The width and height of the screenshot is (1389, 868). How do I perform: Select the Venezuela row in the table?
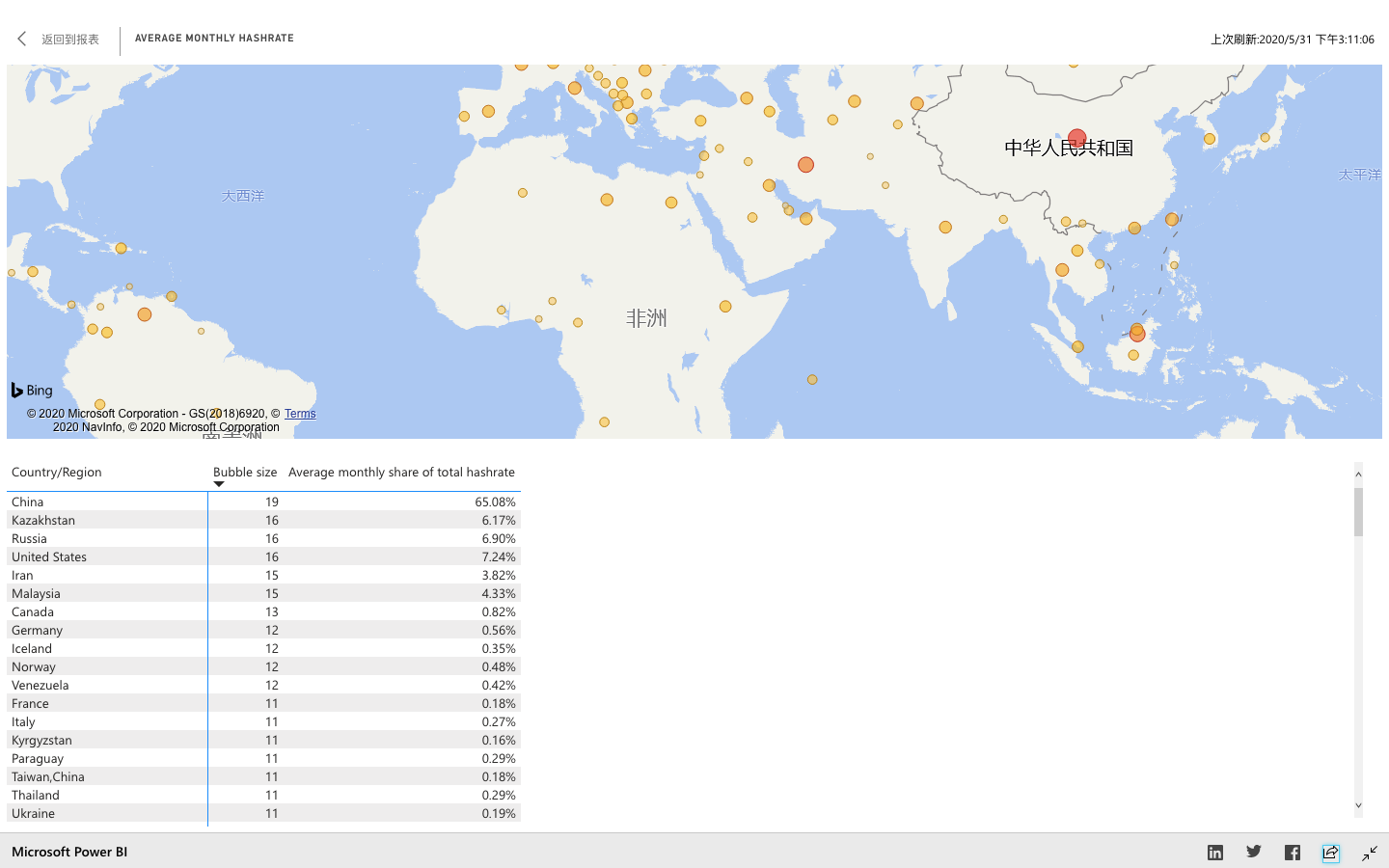click(x=263, y=685)
